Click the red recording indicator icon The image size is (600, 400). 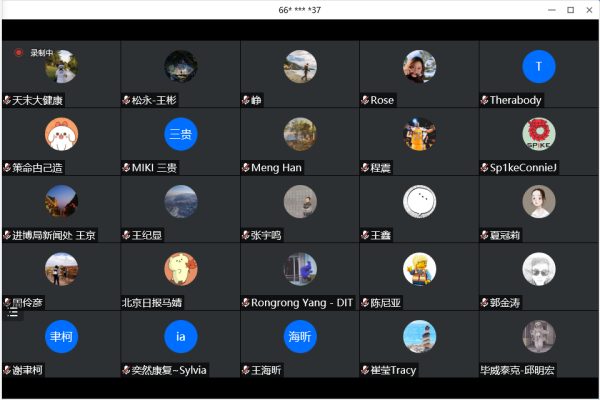[x=18, y=52]
